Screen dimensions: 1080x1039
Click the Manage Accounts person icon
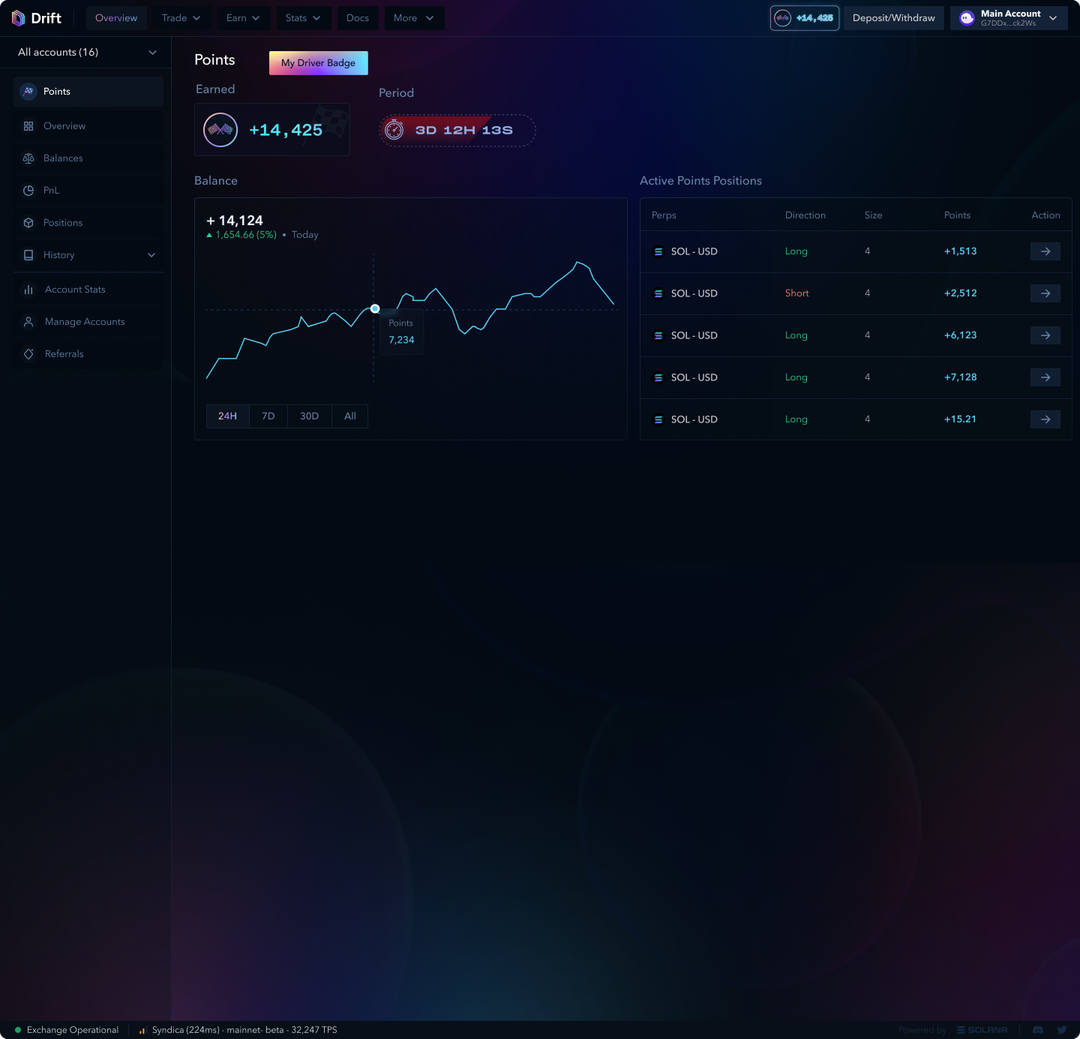28,322
